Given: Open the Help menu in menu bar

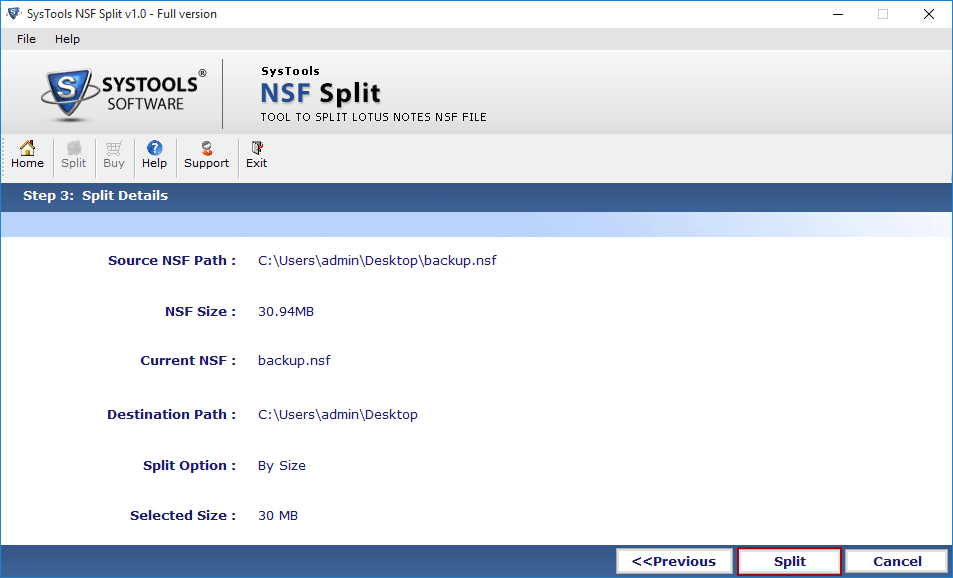Looking at the screenshot, I should point(67,39).
